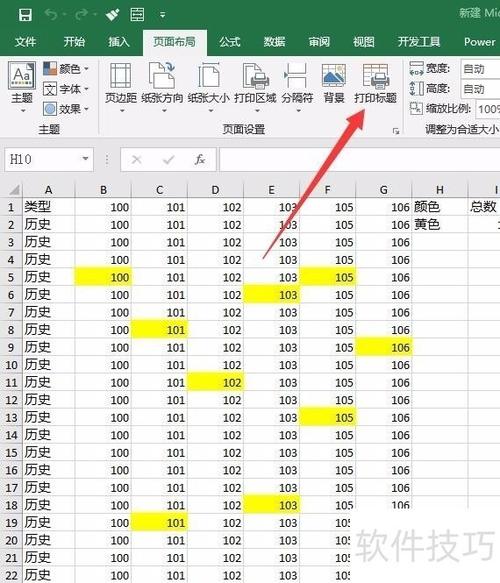
Task: Click into the formula bar input area
Action: point(359,160)
